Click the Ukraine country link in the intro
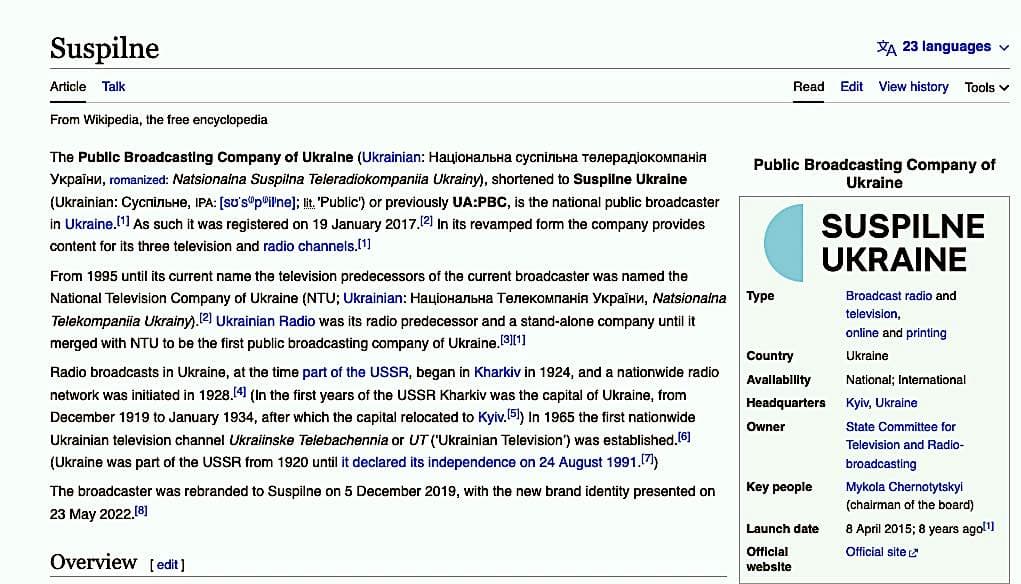Screen dimensions: 1021x584 89,224
